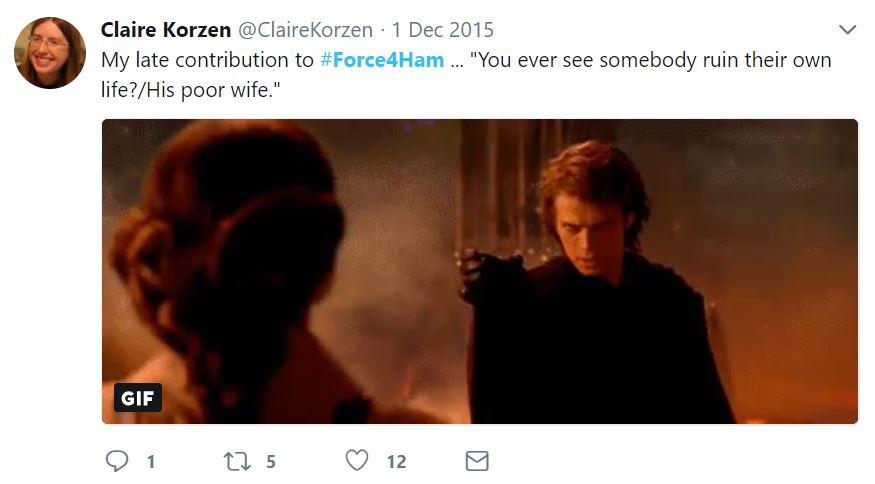Viewport: 875px width, 484px height.
Task: Like the tweet with the heart icon
Action: (x=357, y=461)
